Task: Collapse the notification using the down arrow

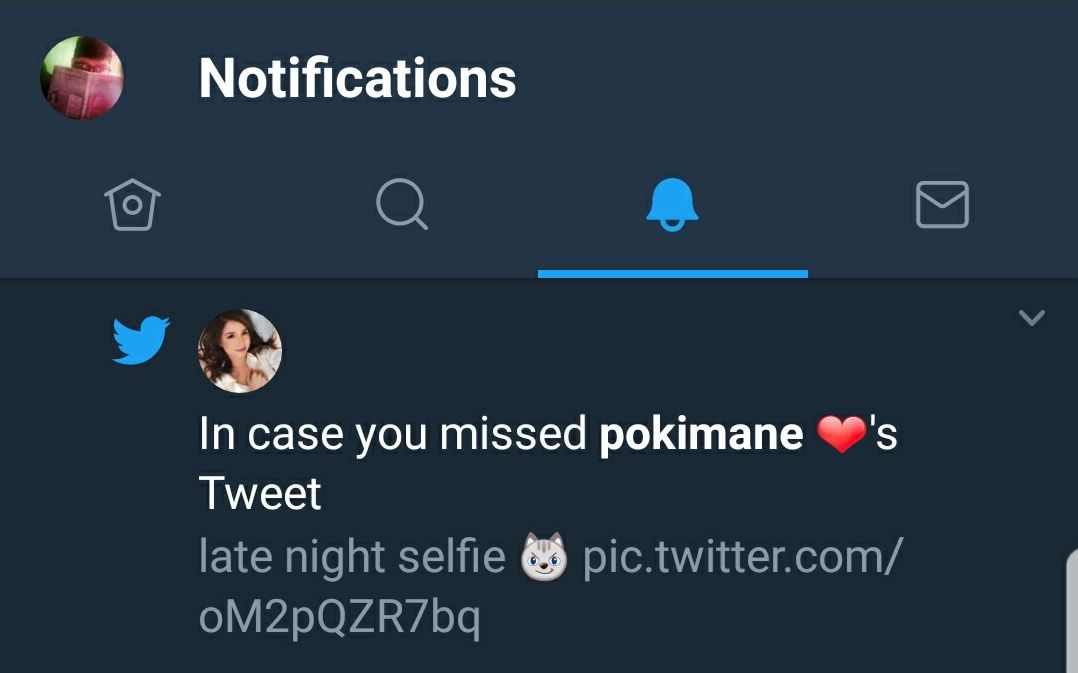Action: tap(1031, 318)
